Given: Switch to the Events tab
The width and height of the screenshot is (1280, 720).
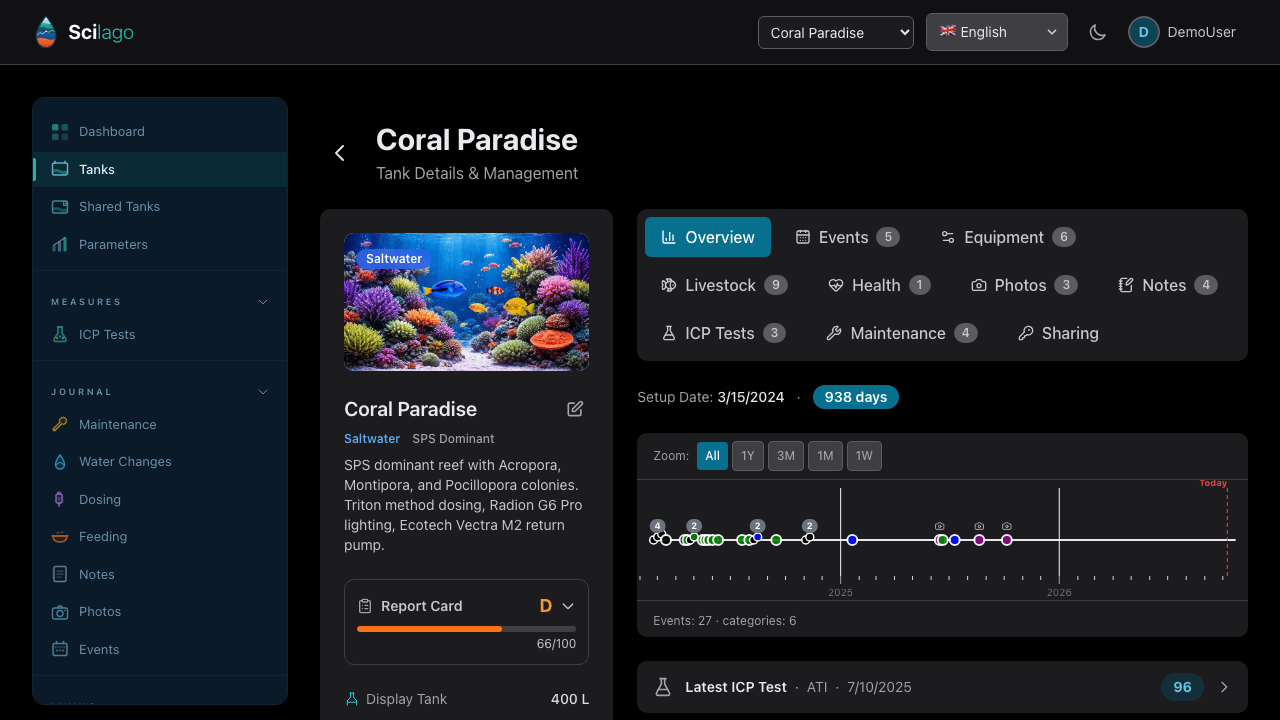Looking at the screenshot, I should pos(847,237).
